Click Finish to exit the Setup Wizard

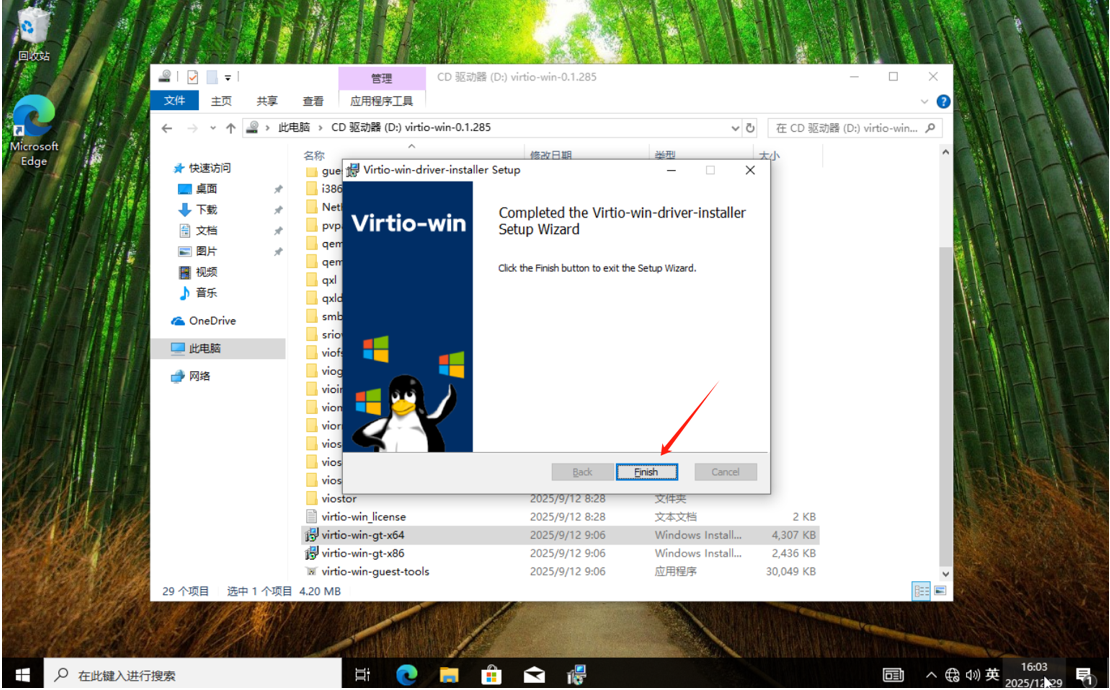click(646, 472)
